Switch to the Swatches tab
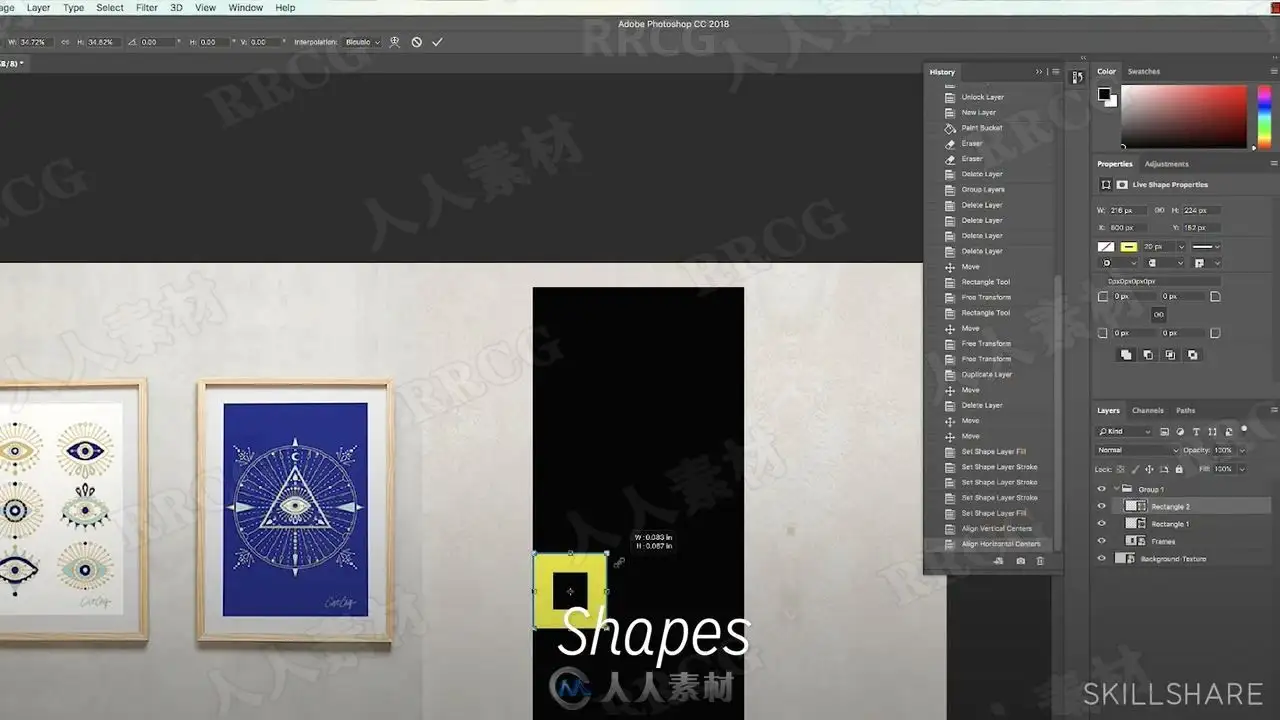 (1144, 72)
